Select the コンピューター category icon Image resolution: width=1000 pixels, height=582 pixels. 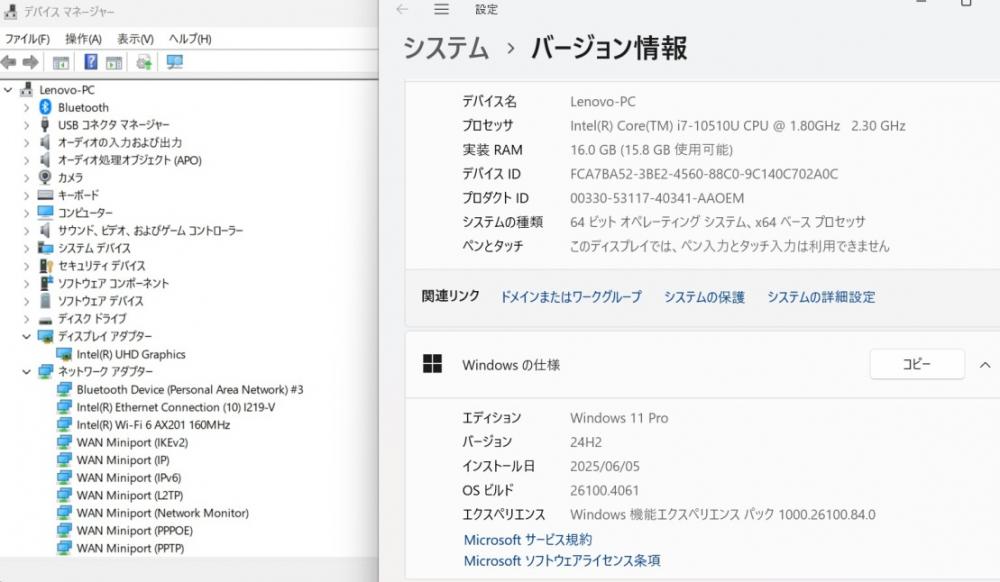pos(45,212)
